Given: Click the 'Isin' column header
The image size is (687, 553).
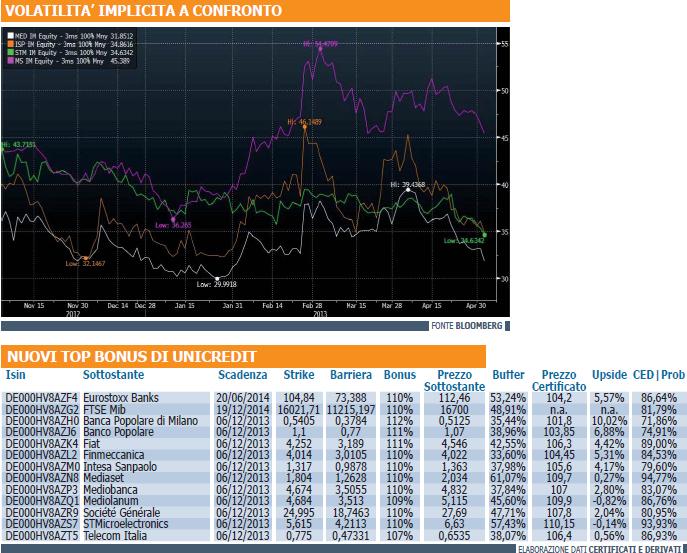Looking at the screenshot, I should (x=16, y=375).
